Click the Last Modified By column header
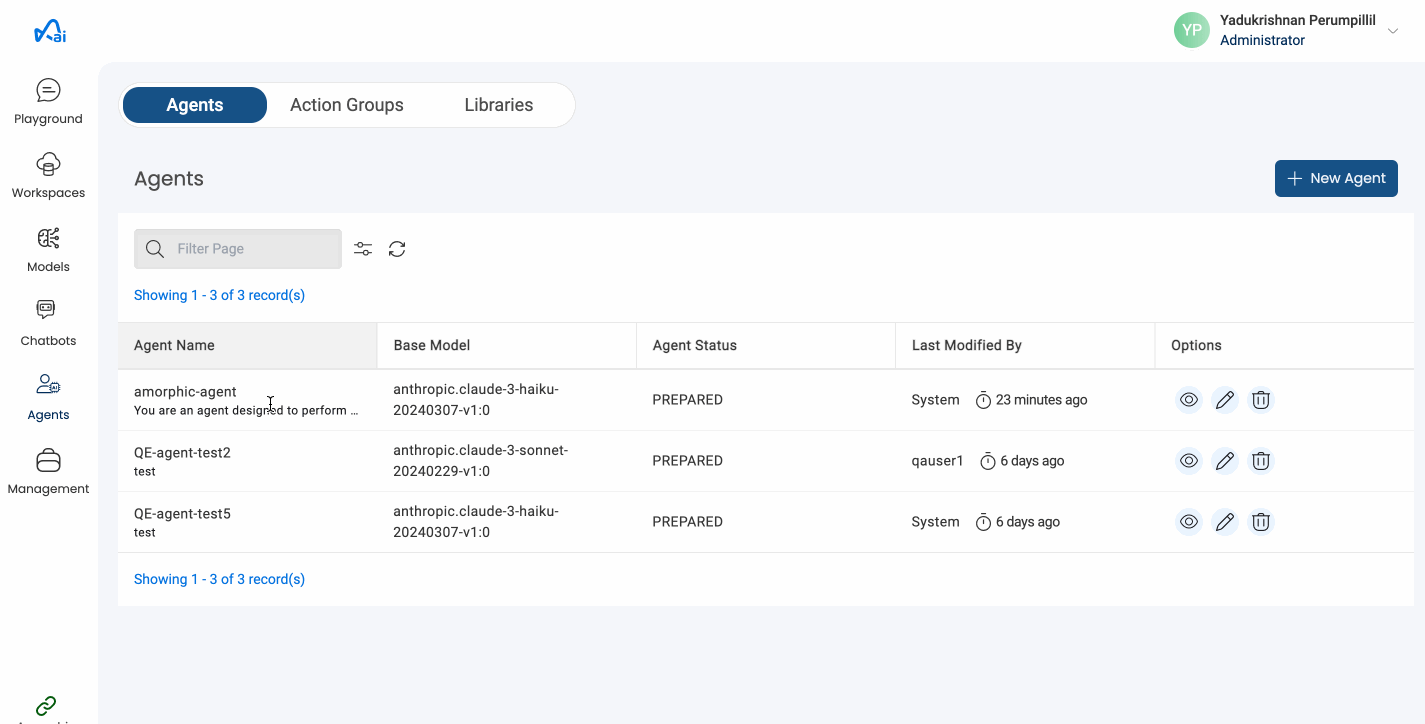This screenshot has height=724, width=1425. (1025, 345)
